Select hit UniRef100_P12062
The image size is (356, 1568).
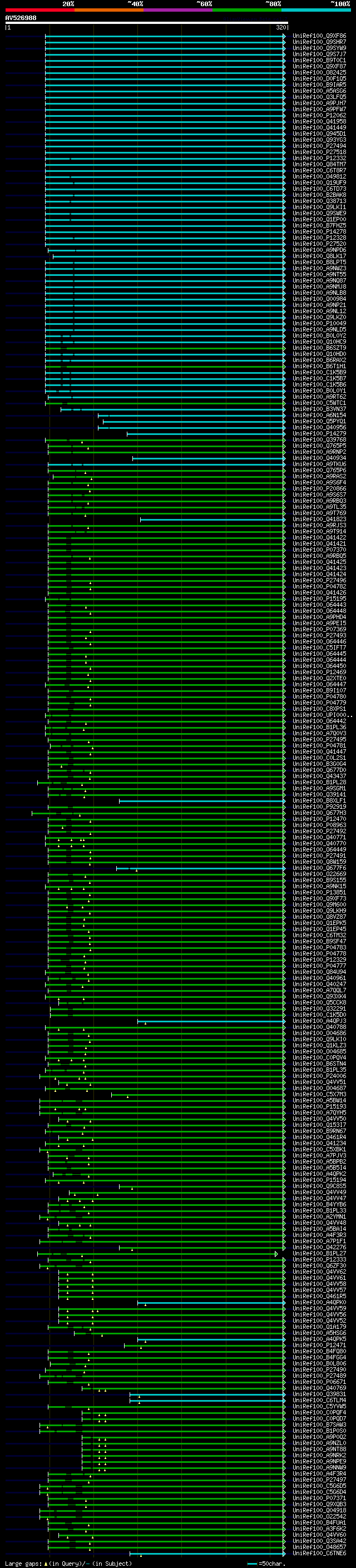pos(319,116)
